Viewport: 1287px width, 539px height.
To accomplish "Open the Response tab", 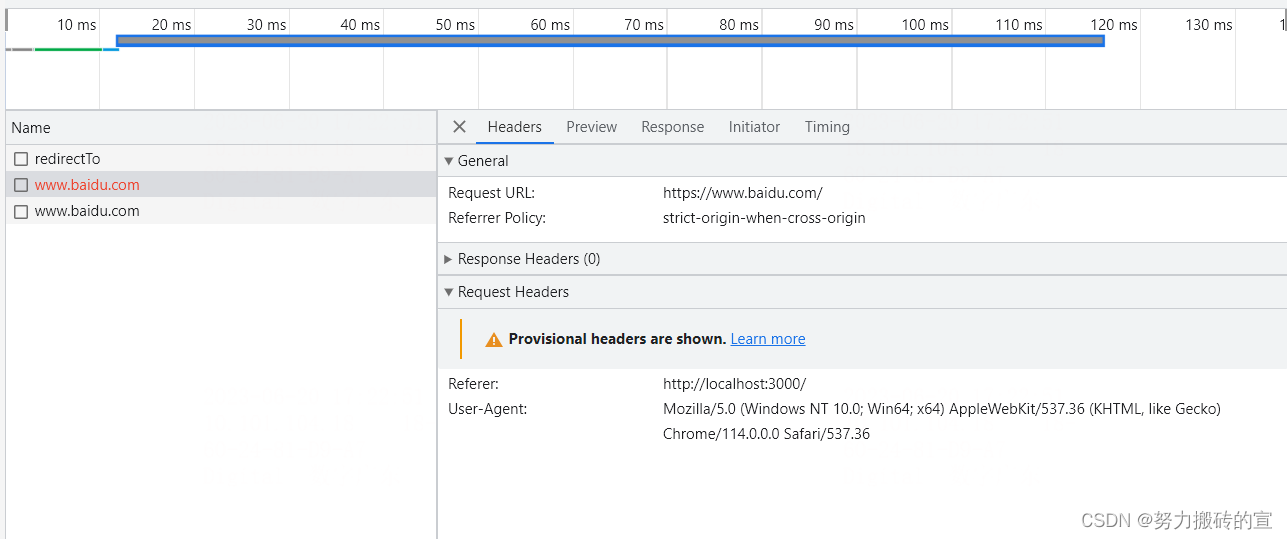I will [672, 127].
